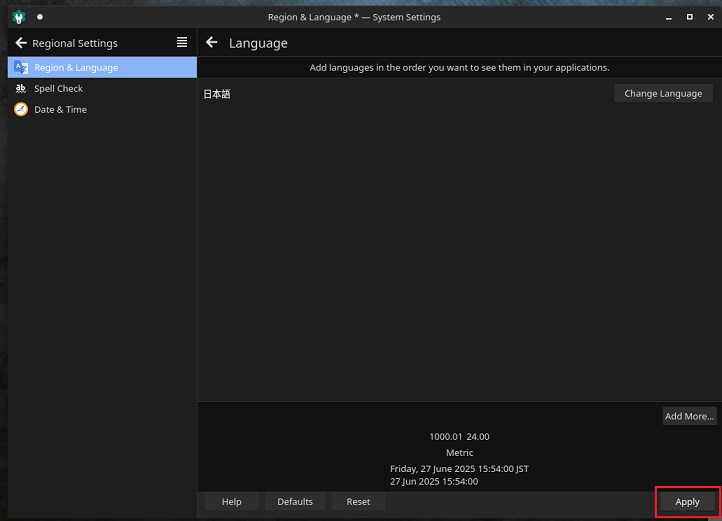
Task: Open Help for this settings page
Action: 232,502
